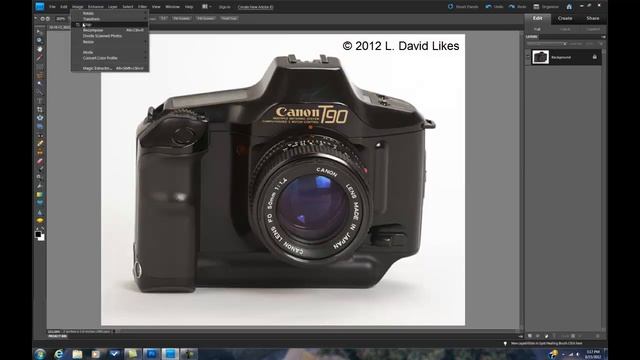Switch to the Share tab
This screenshot has height=360, width=640.
tap(593, 18)
